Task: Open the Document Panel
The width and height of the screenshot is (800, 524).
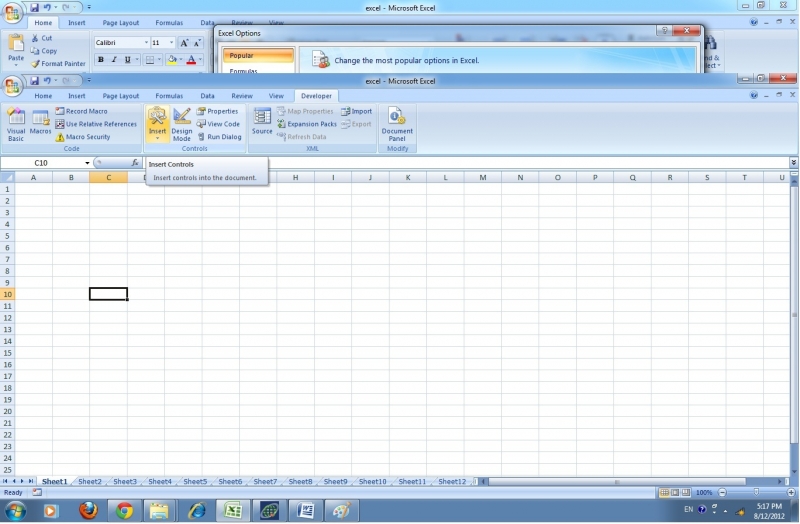Action: (x=397, y=123)
